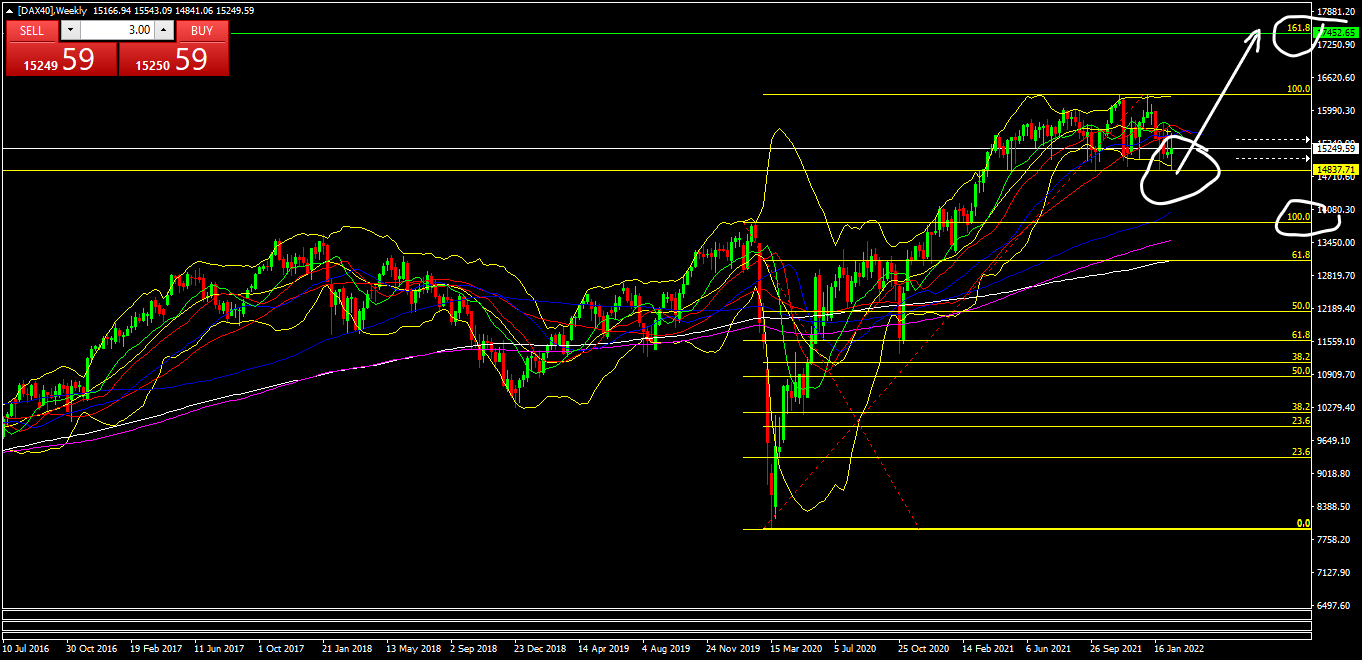Select the 0.0 Fibonacci level label

[x=1302, y=523]
